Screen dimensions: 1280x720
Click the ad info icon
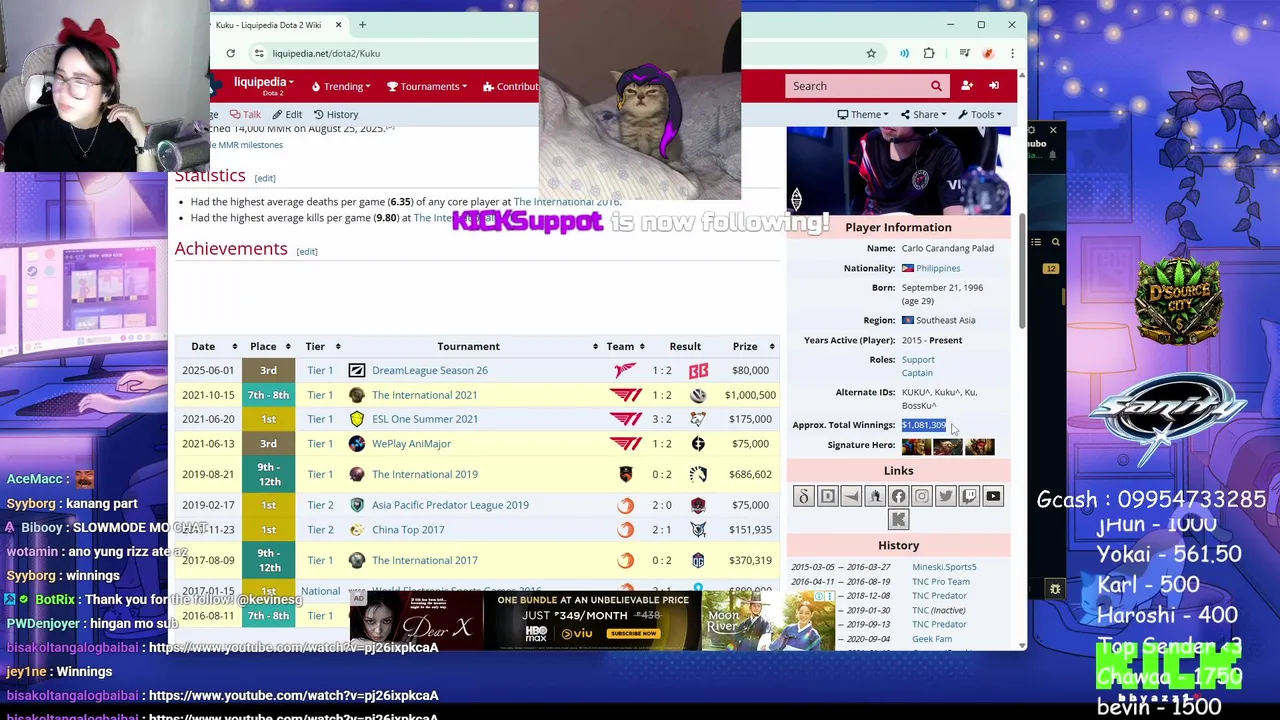818,597
